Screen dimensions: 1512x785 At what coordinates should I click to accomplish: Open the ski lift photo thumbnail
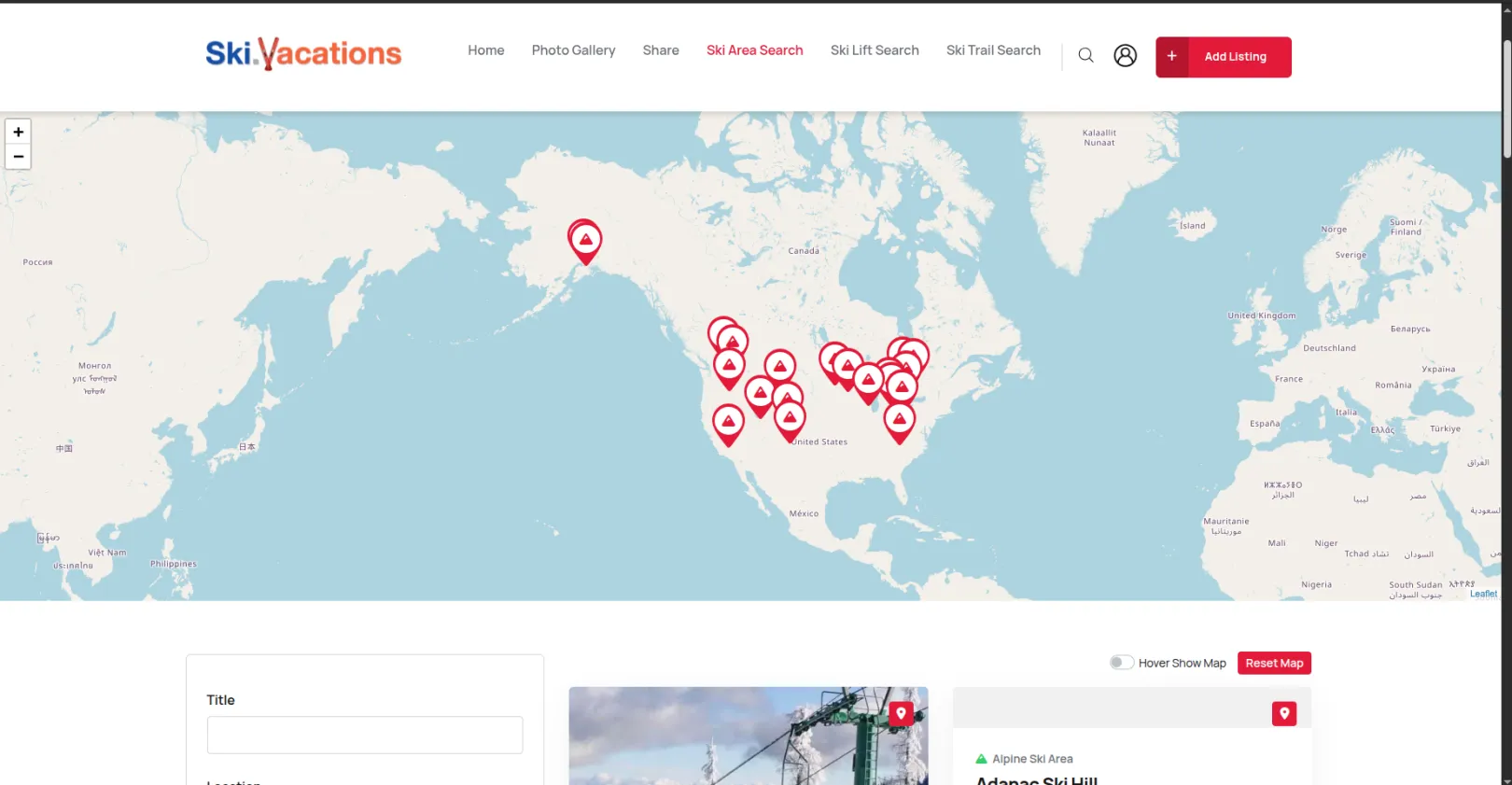coord(749,736)
